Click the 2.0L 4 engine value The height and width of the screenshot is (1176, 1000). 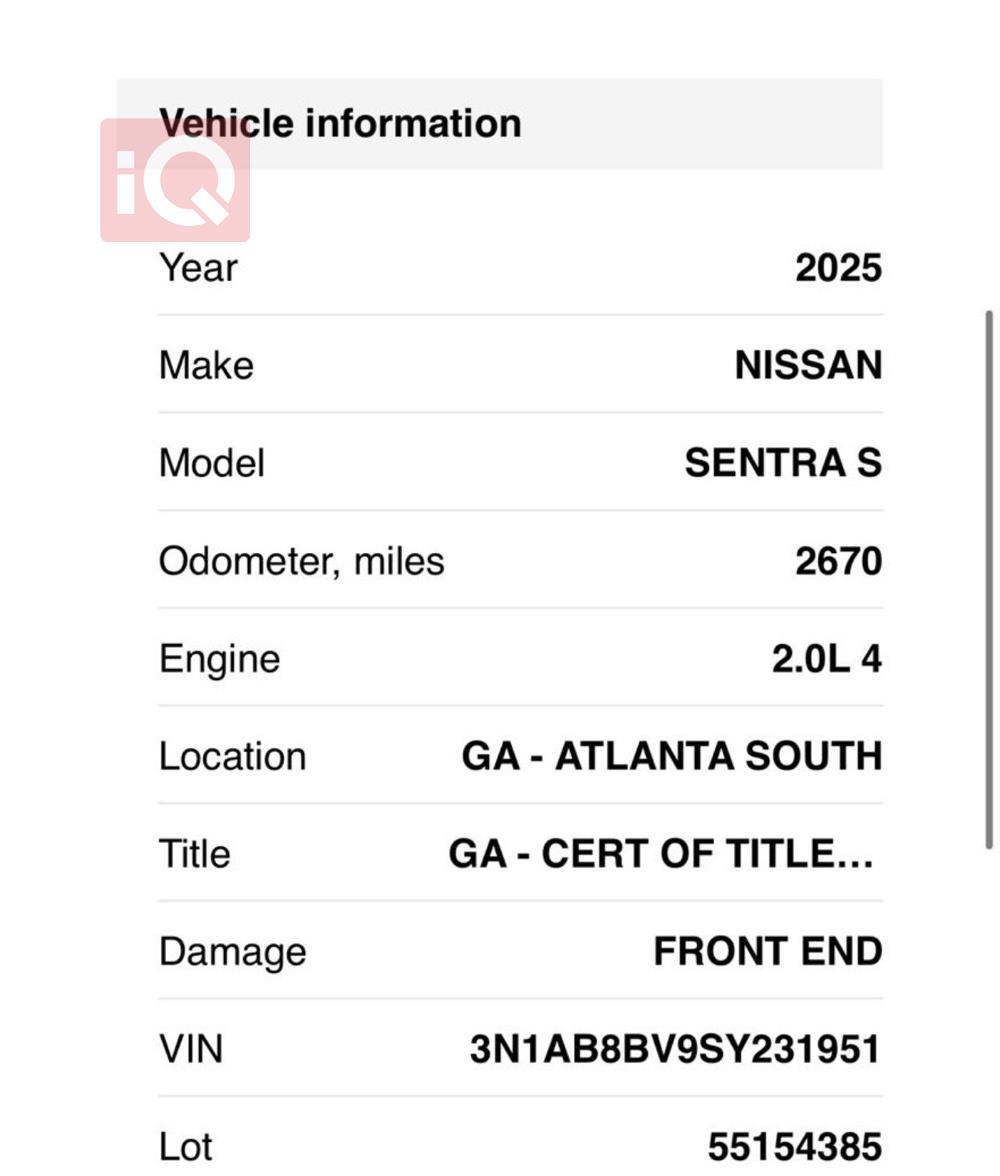click(826, 659)
